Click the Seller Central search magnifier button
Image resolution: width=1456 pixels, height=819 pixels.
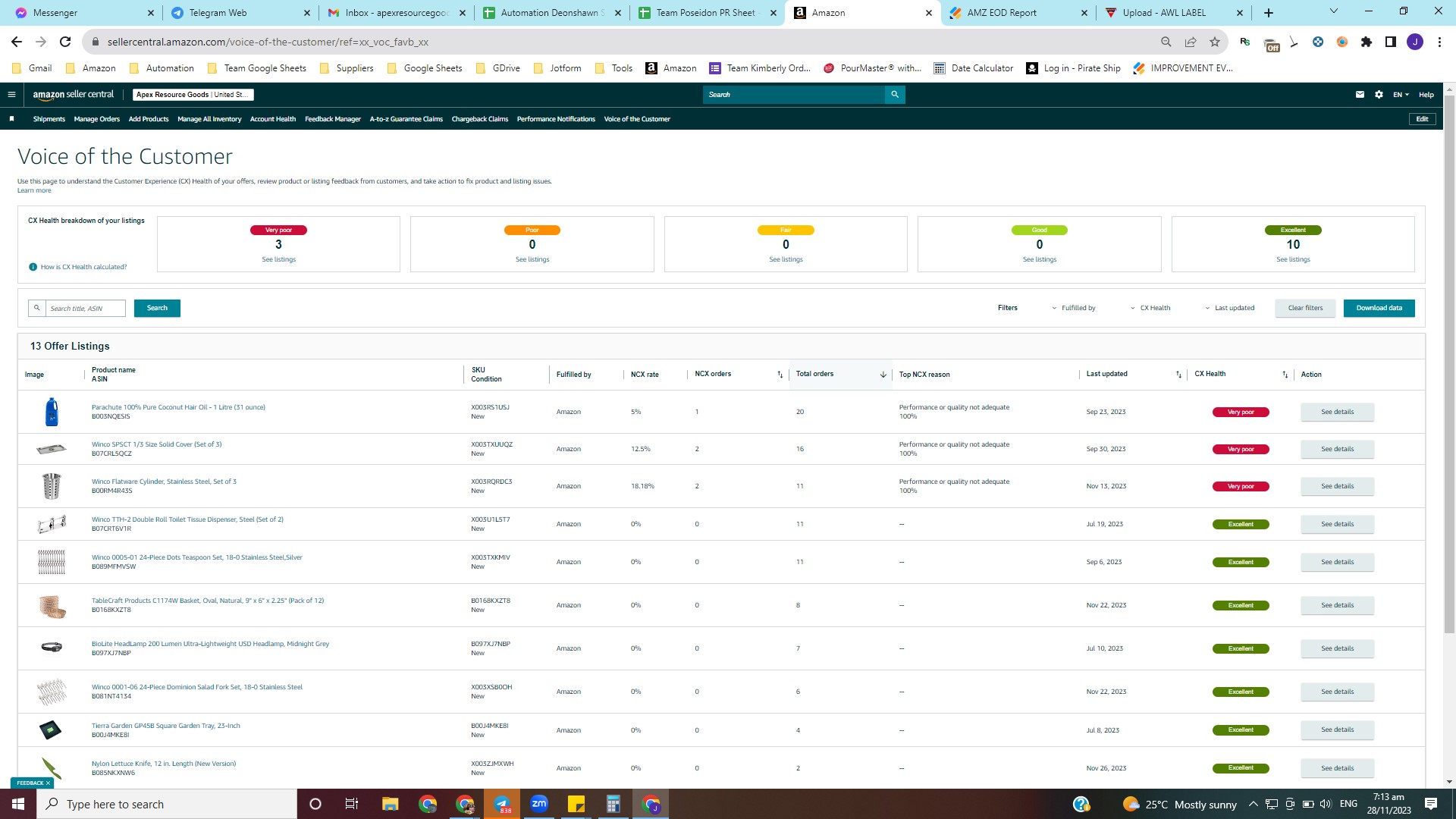tap(895, 95)
